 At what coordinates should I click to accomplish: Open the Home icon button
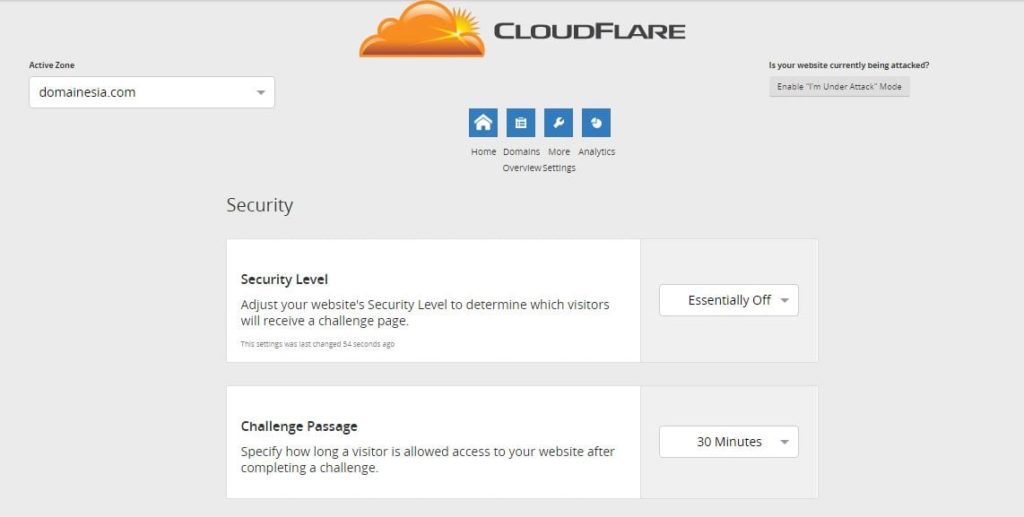tap(483, 123)
